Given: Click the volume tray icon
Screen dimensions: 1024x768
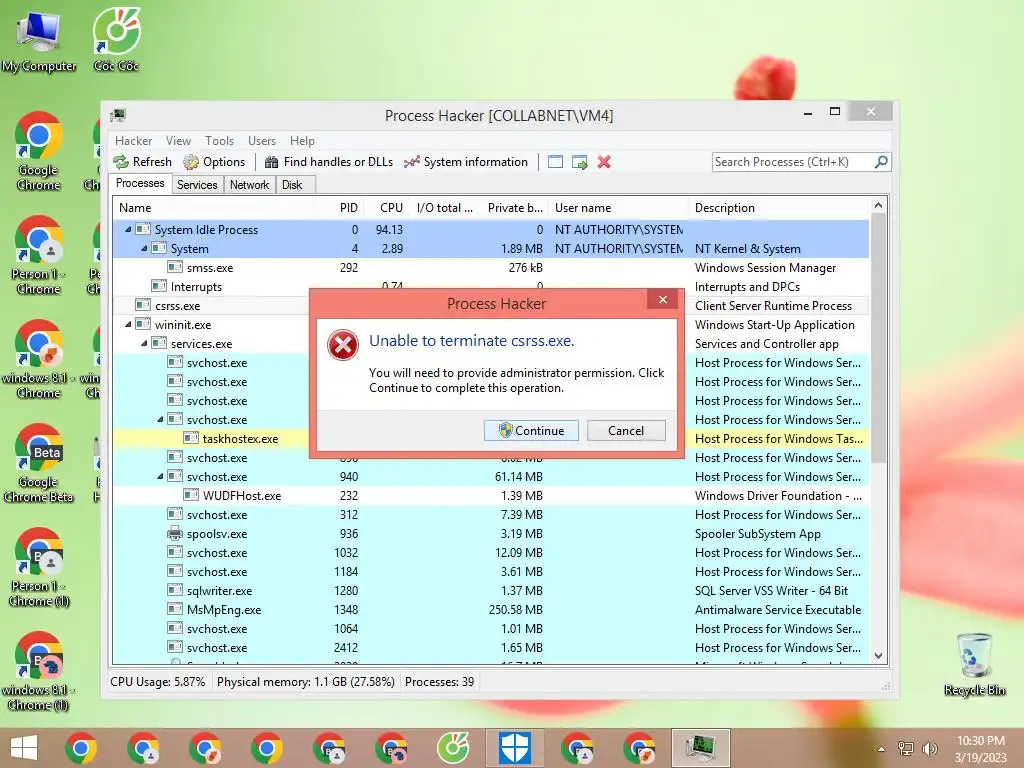Looking at the screenshot, I should coord(929,748).
